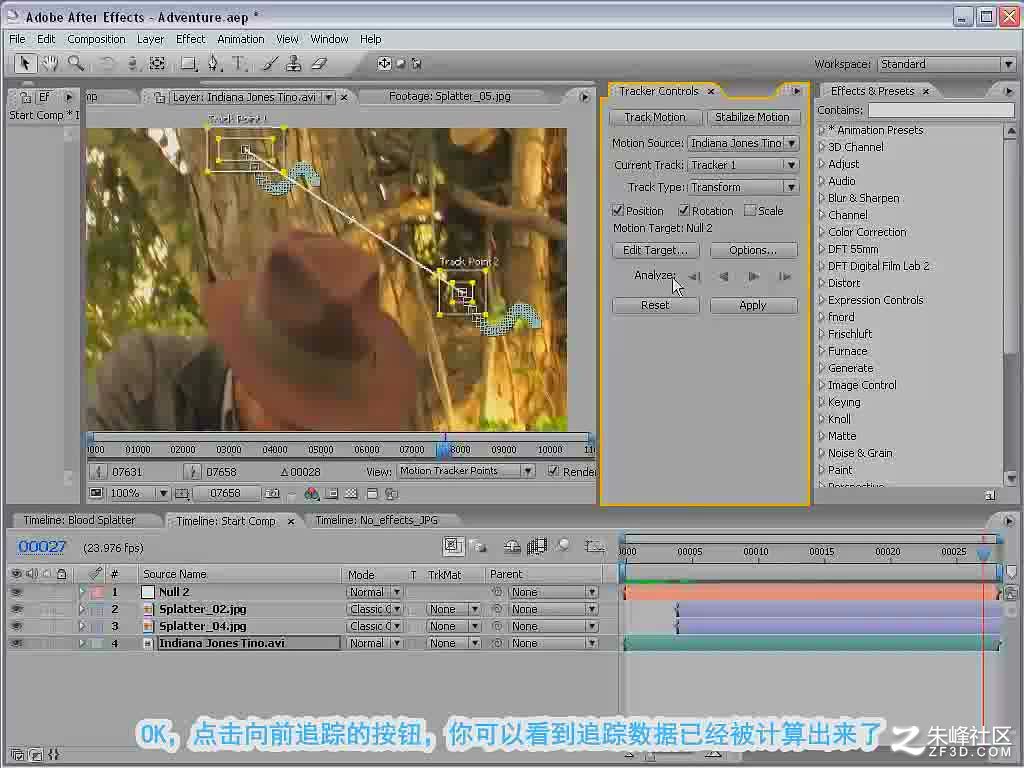Select the Selection arrow tool

[x=25, y=64]
